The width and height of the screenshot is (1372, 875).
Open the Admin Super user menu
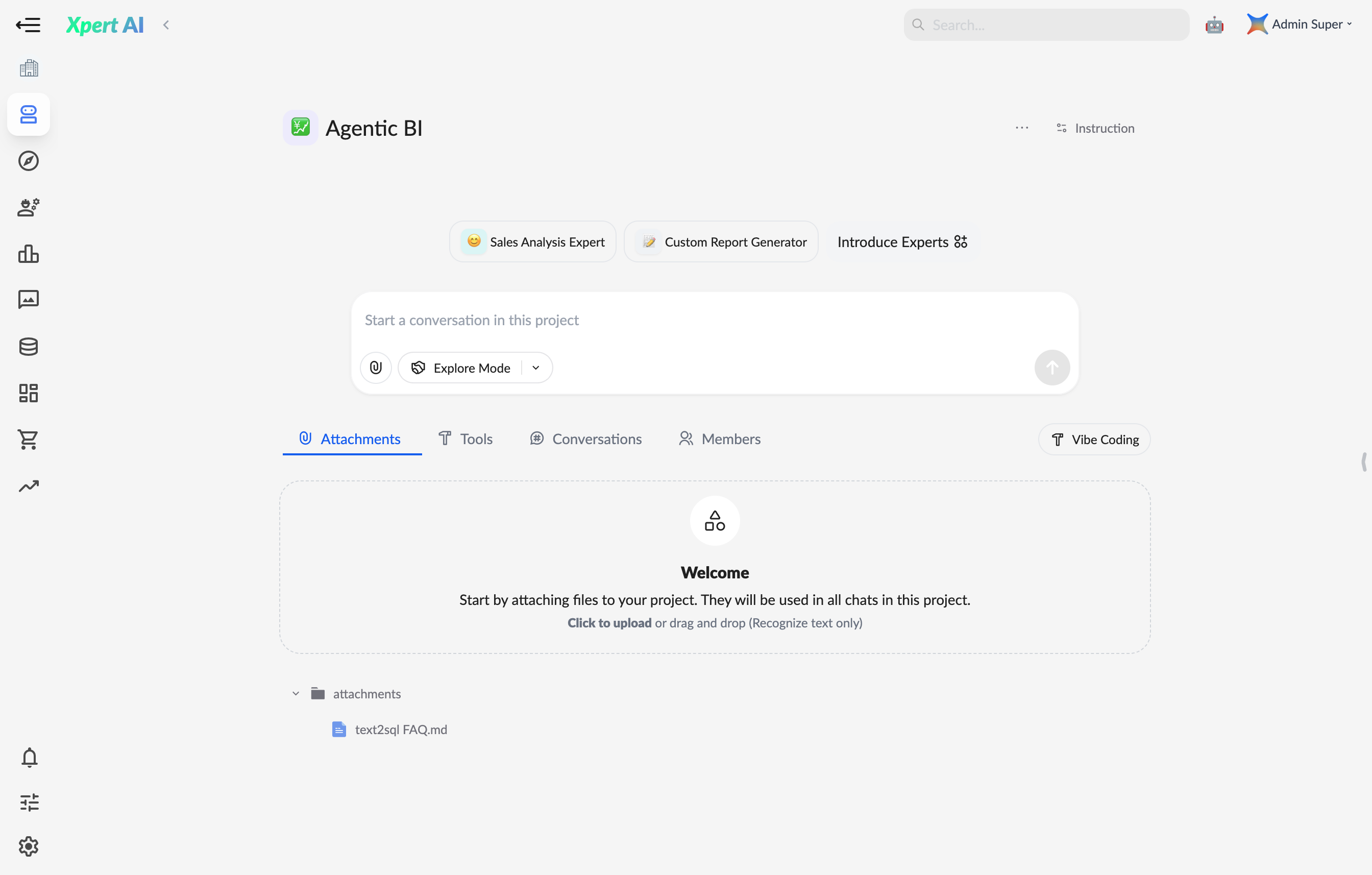point(1305,25)
